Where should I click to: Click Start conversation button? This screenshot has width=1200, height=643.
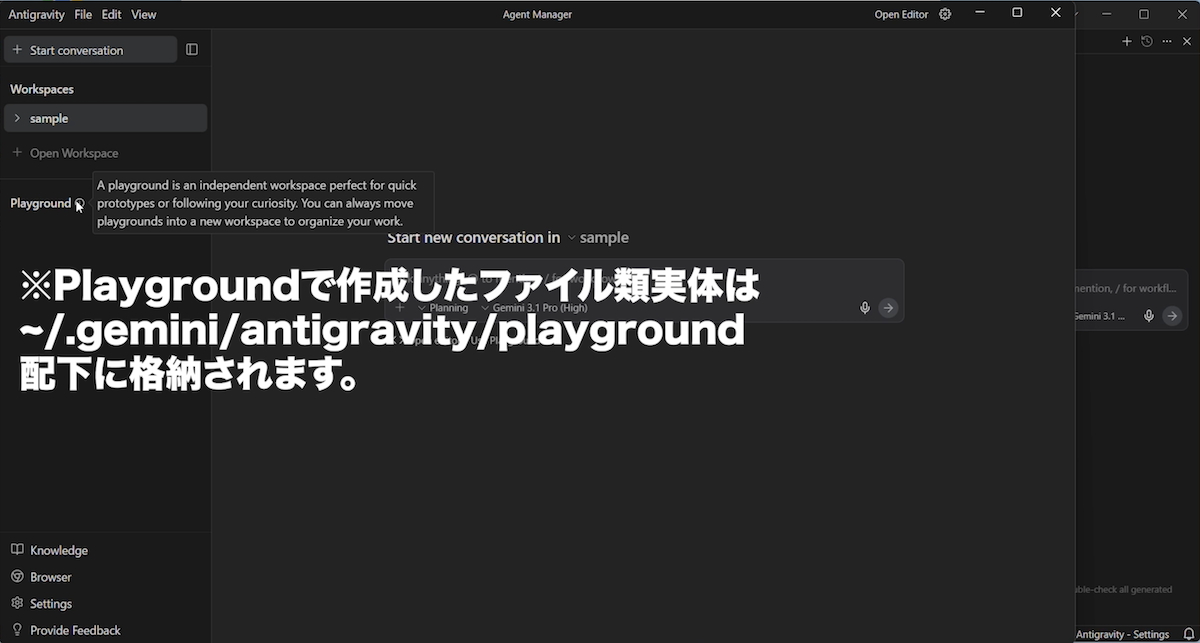90,50
